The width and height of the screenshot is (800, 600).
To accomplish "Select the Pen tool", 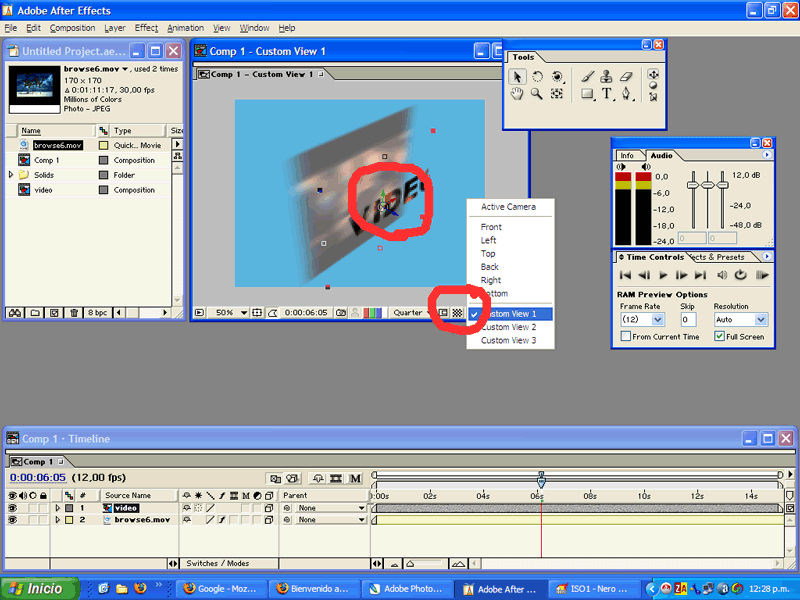I will pyautogui.click(x=627, y=94).
